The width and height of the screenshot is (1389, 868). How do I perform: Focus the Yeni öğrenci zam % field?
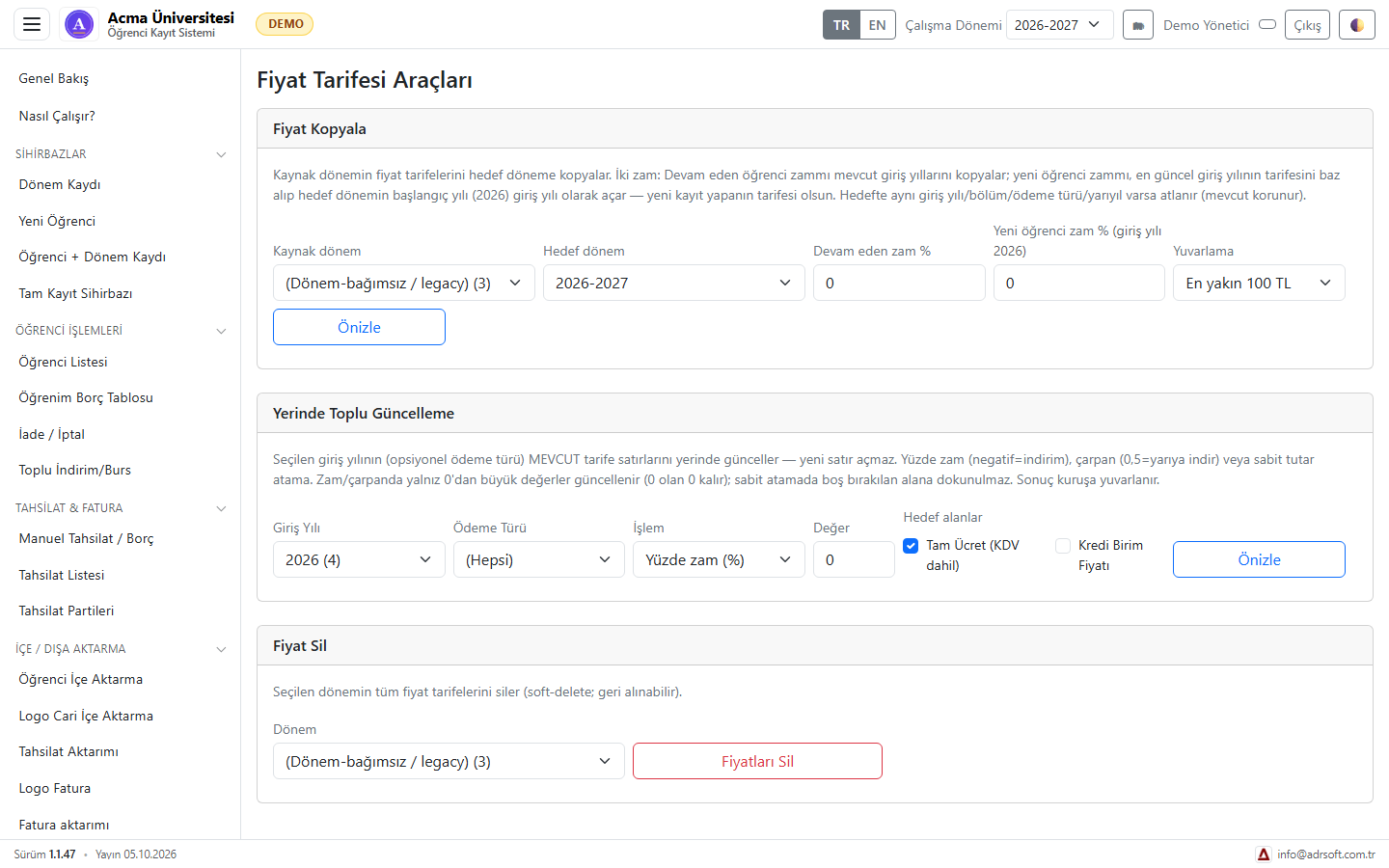click(1079, 283)
